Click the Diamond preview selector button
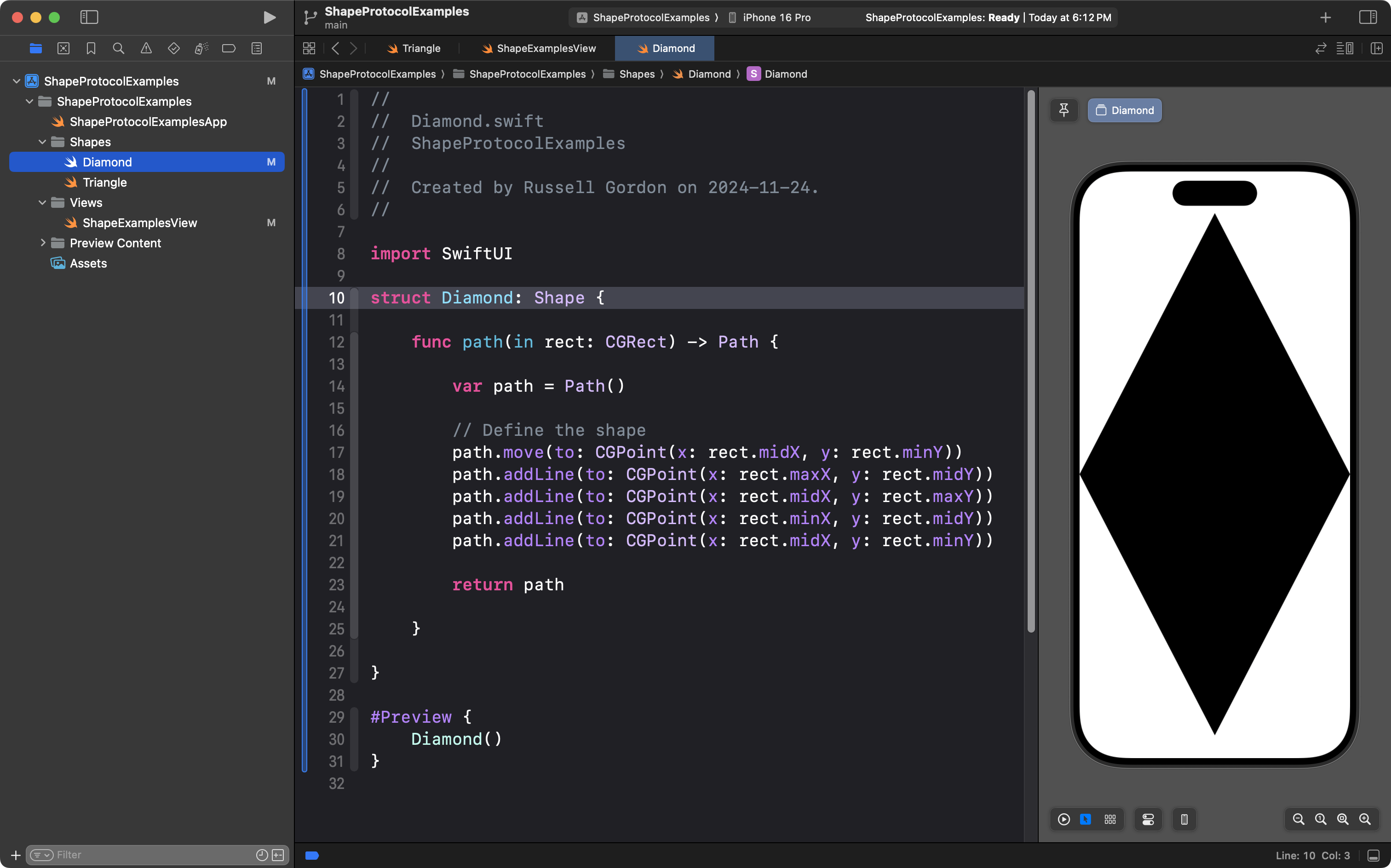This screenshot has width=1391, height=868. click(x=1125, y=110)
